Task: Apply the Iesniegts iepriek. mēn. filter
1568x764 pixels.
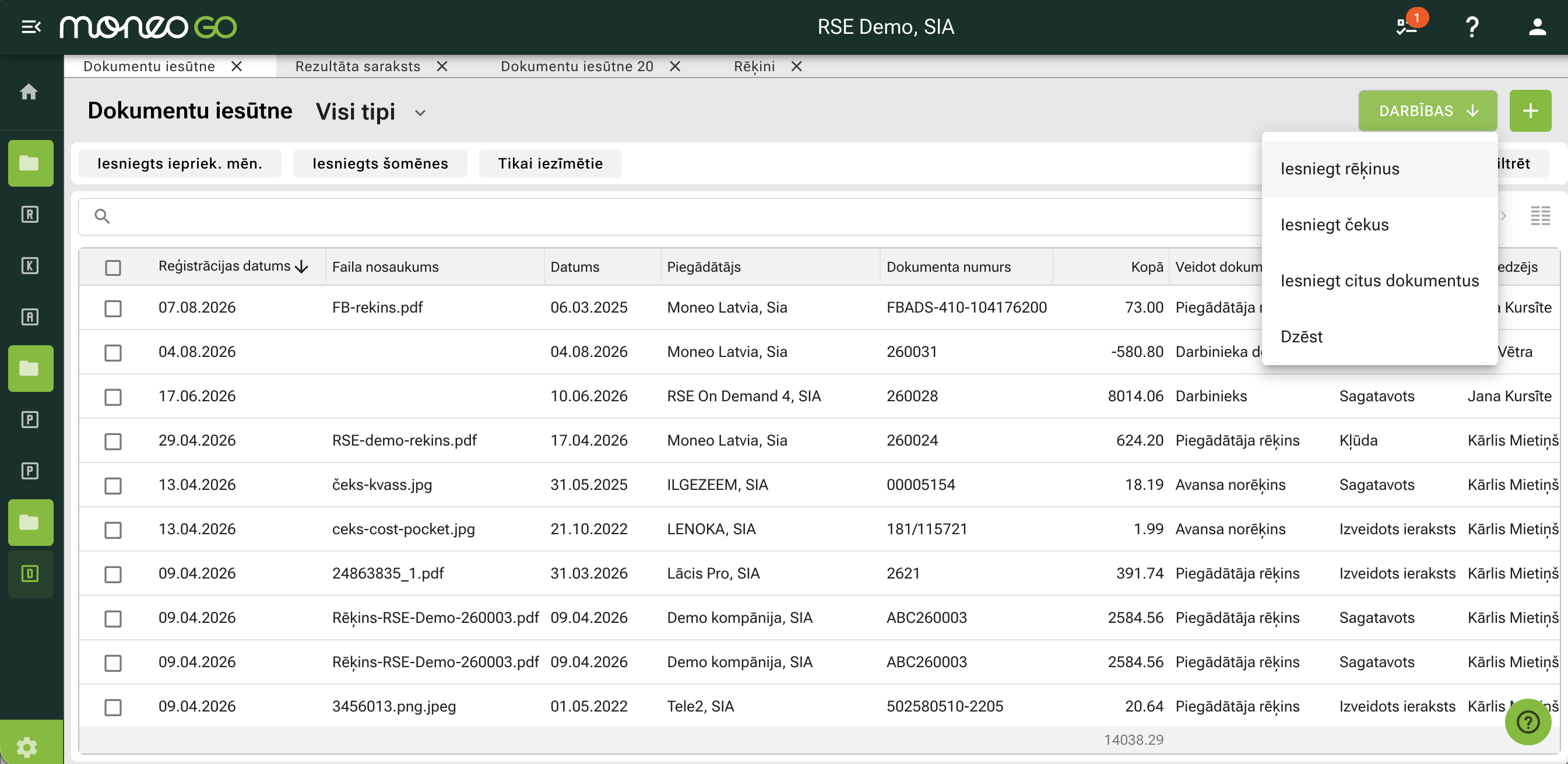Action: click(x=180, y=163)
